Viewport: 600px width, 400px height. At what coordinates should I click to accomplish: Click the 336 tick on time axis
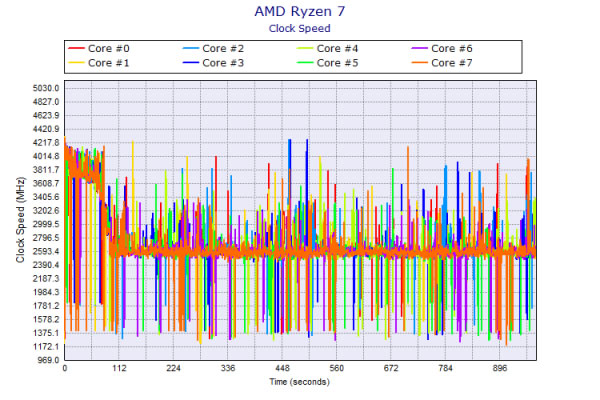[228, 368]
